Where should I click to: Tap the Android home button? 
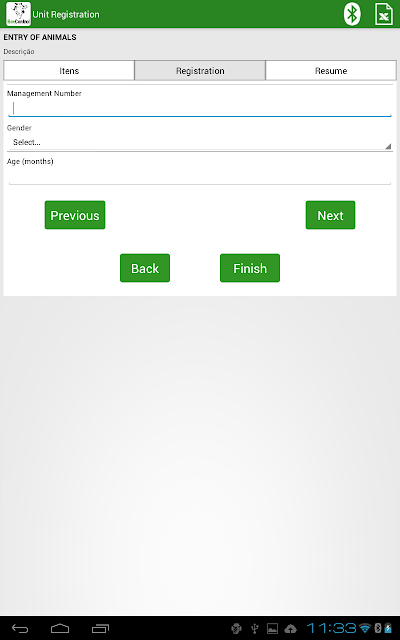[x=60, y=628]
